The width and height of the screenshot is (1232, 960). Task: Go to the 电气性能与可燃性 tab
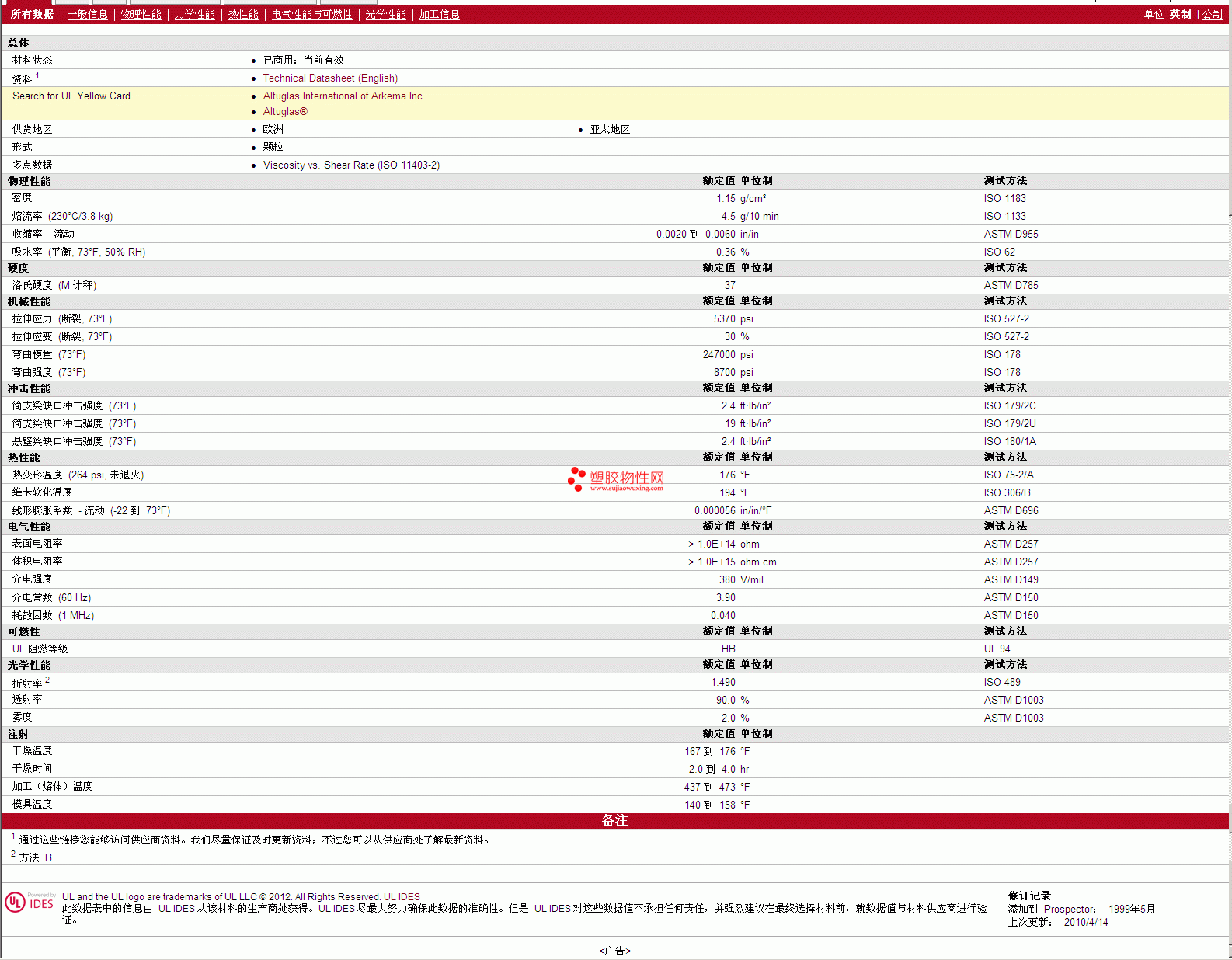[x=311, y=14]
